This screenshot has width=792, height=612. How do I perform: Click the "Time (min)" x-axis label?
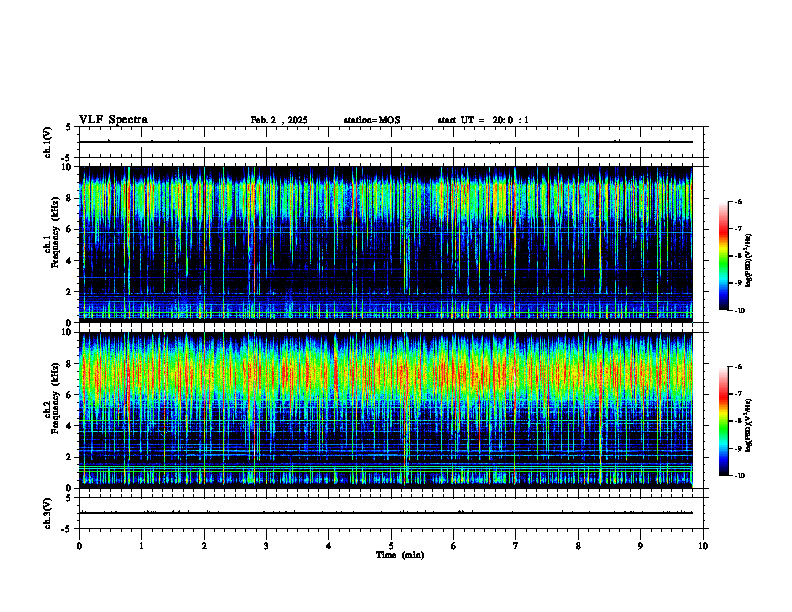click(x=400, y=555)
